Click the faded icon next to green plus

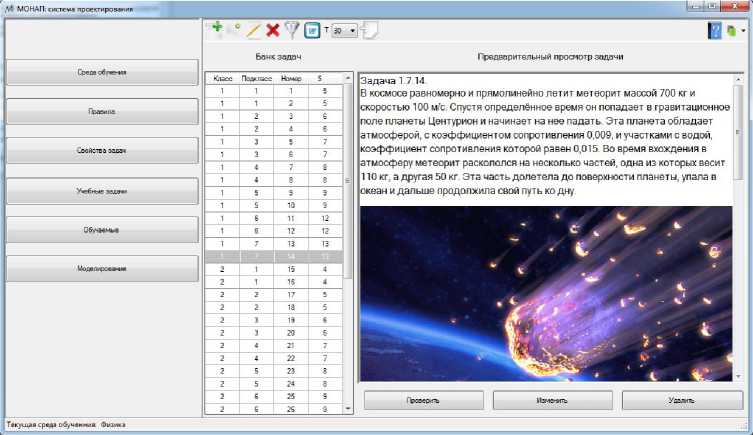tap(235, 30)
